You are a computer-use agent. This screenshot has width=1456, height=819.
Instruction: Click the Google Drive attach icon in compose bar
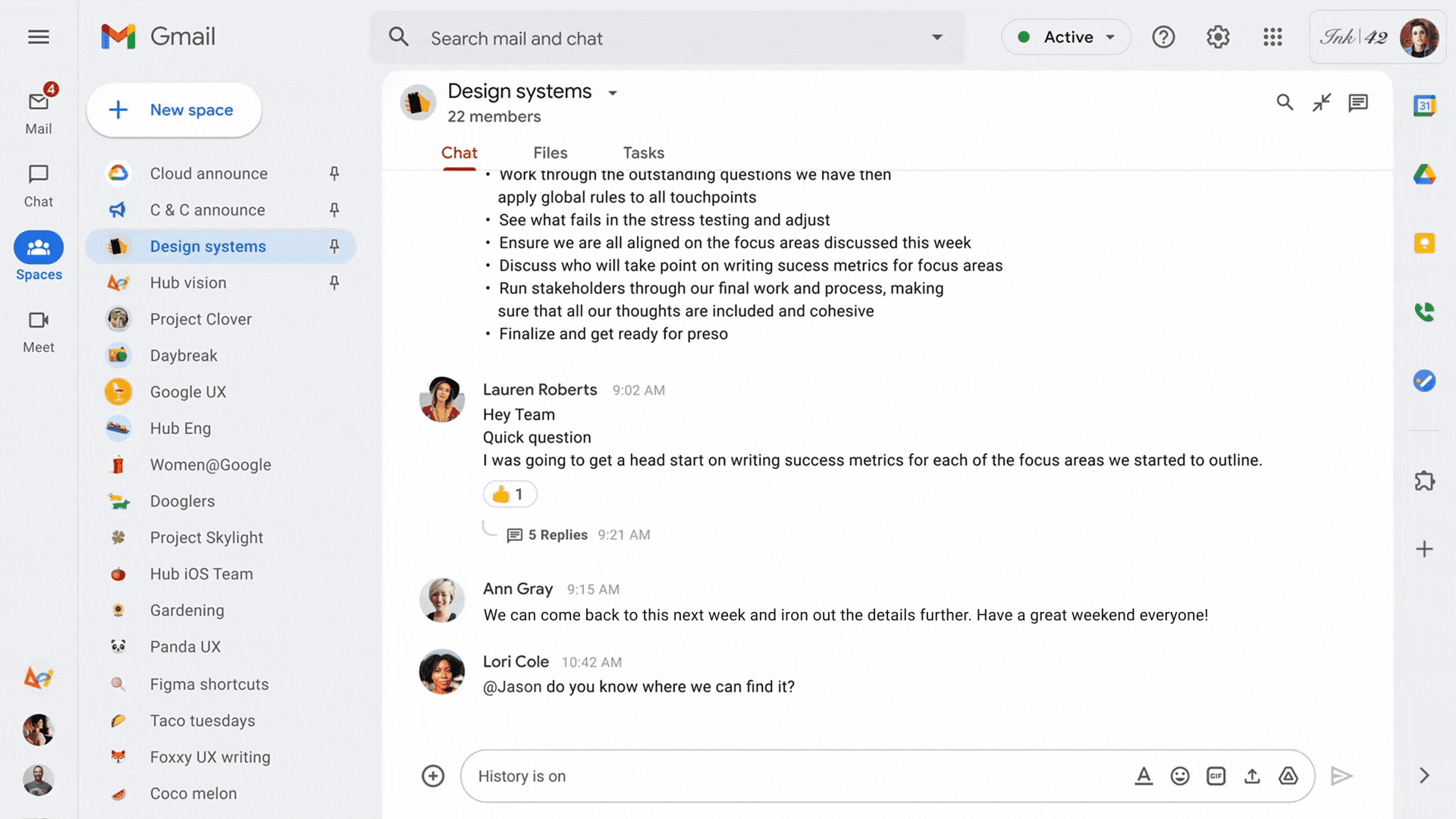coord(1289,776)
